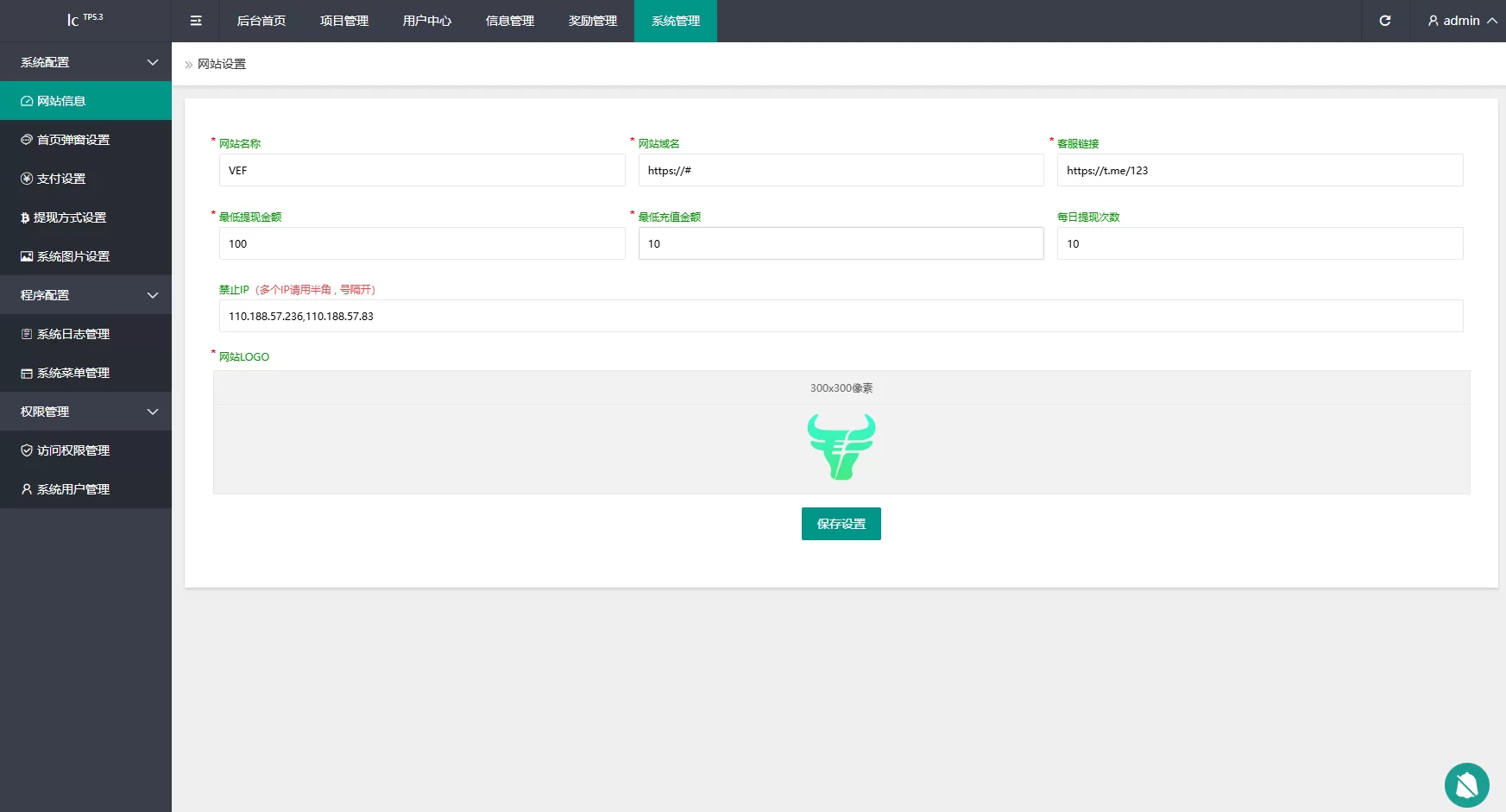Click the sidebar collapse hamburger icon
The width and height of the screenshot is (1506, 812).
pyautogui.click(x=196, y=21)
